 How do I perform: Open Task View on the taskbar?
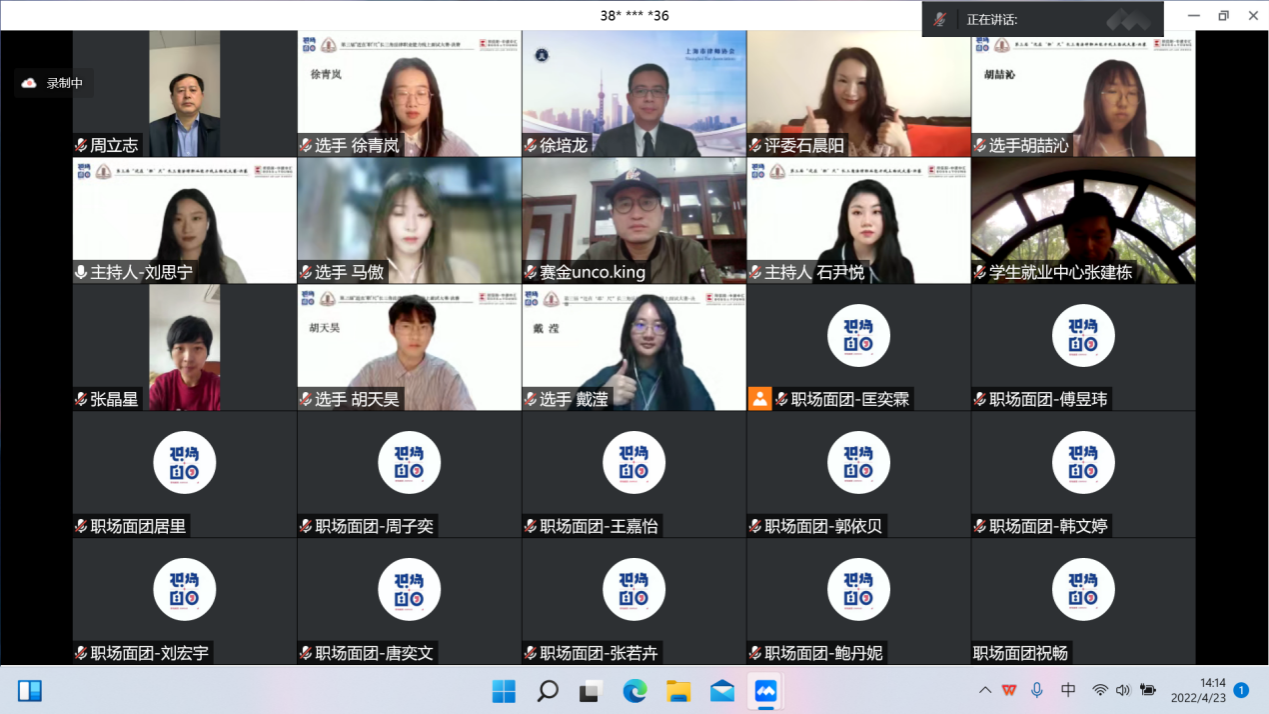(591, 691)
